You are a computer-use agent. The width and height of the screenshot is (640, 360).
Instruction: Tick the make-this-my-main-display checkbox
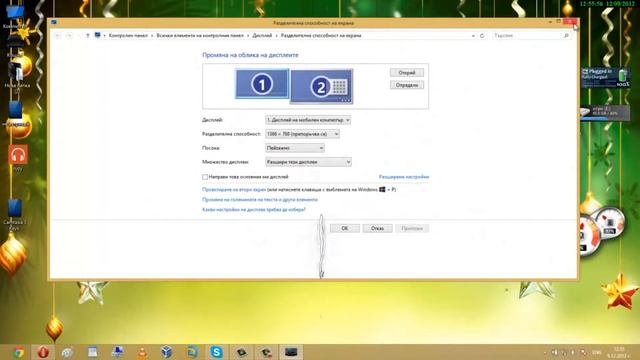pos(205,177)
